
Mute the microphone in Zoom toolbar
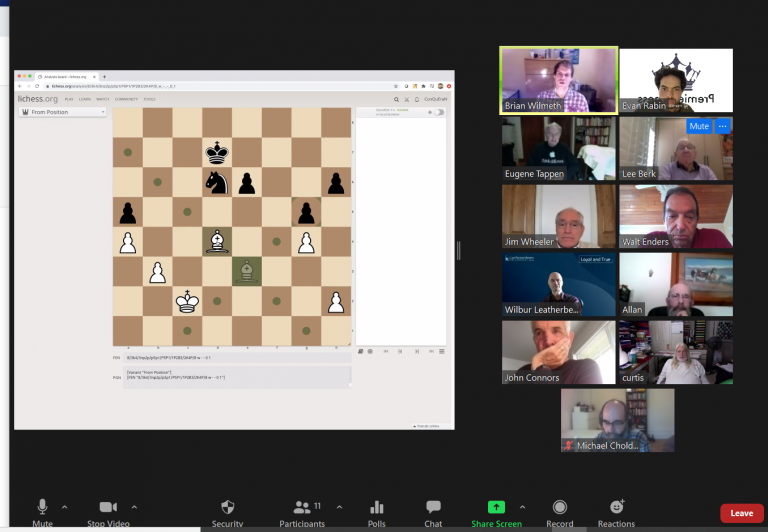42,508
